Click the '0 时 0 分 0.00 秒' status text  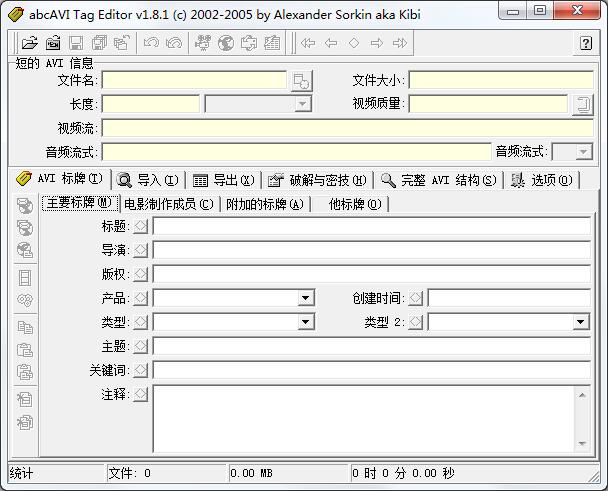pos(403,473)
